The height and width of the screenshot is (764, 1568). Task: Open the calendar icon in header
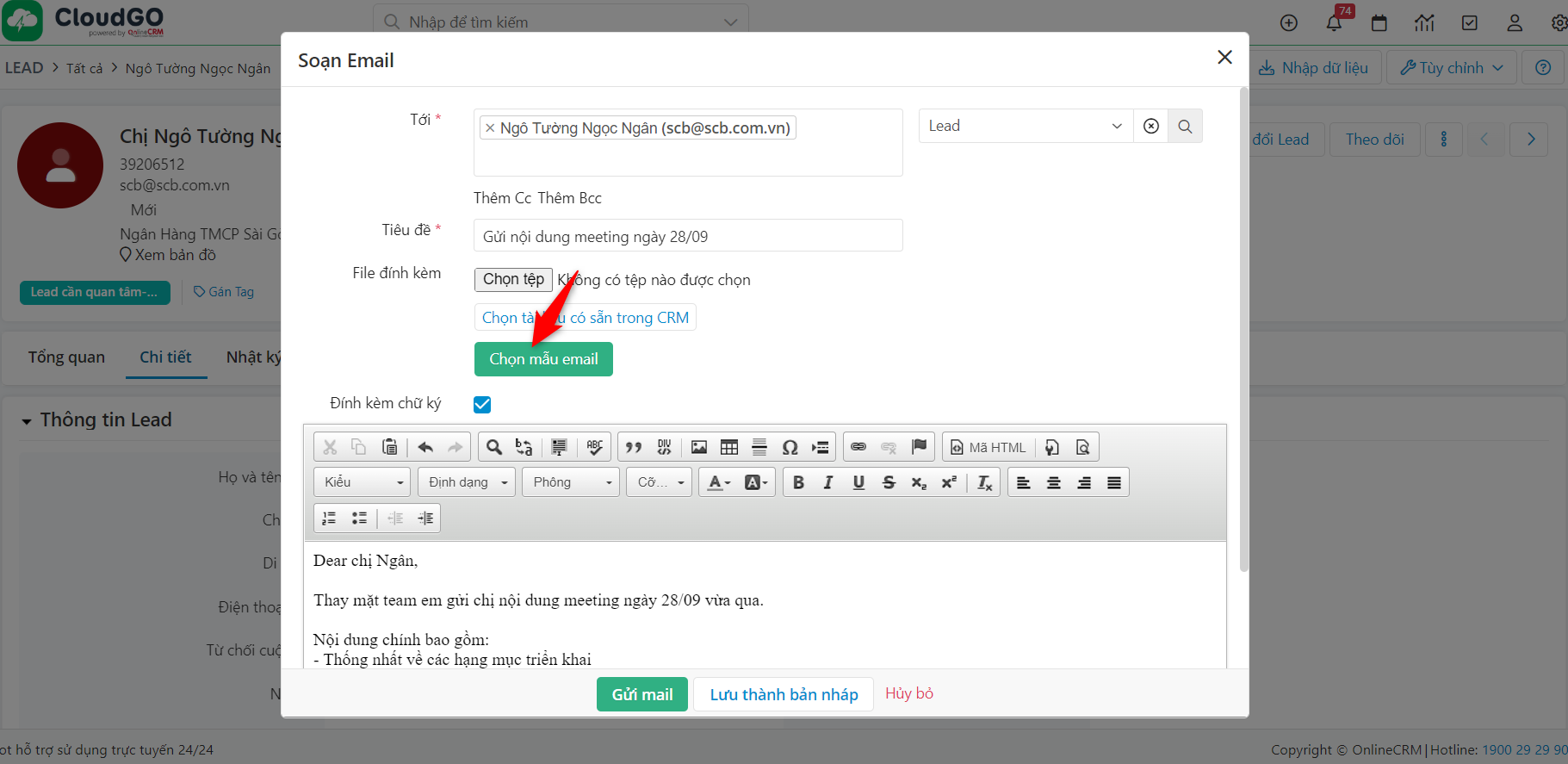(1379, 22)
